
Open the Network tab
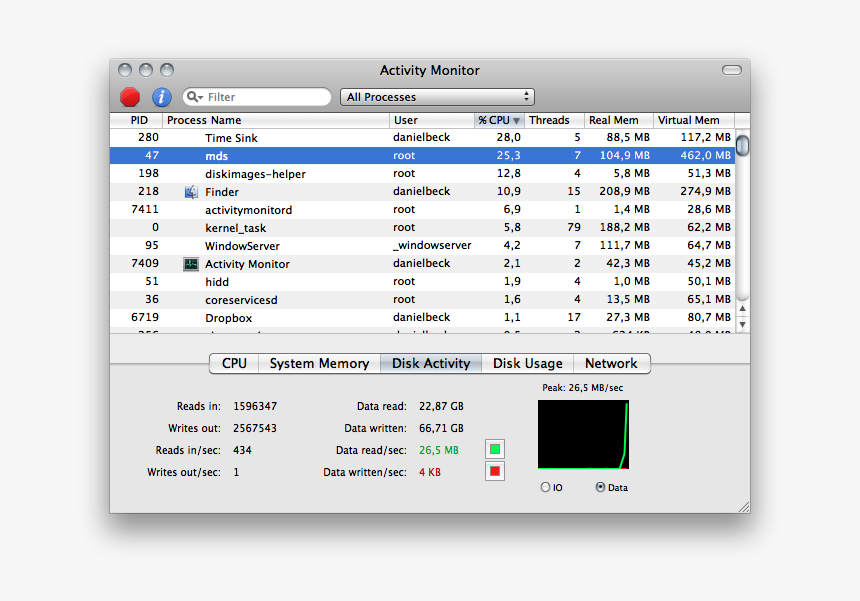612,364
